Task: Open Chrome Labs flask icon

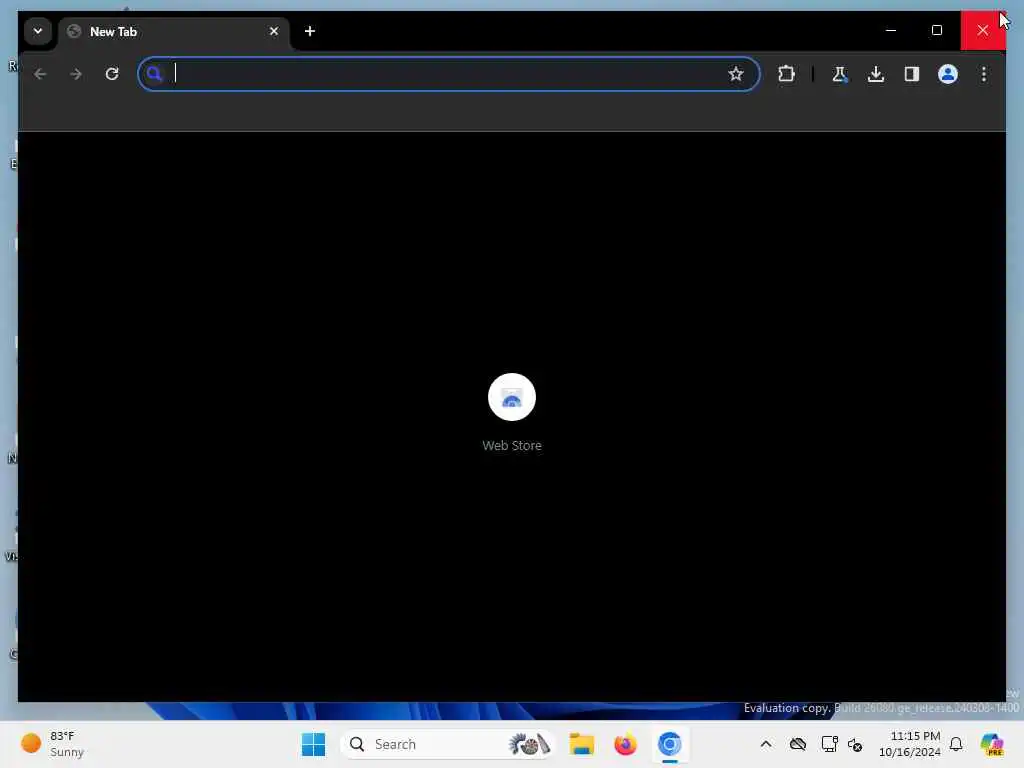Action: [x=840, y=74]
